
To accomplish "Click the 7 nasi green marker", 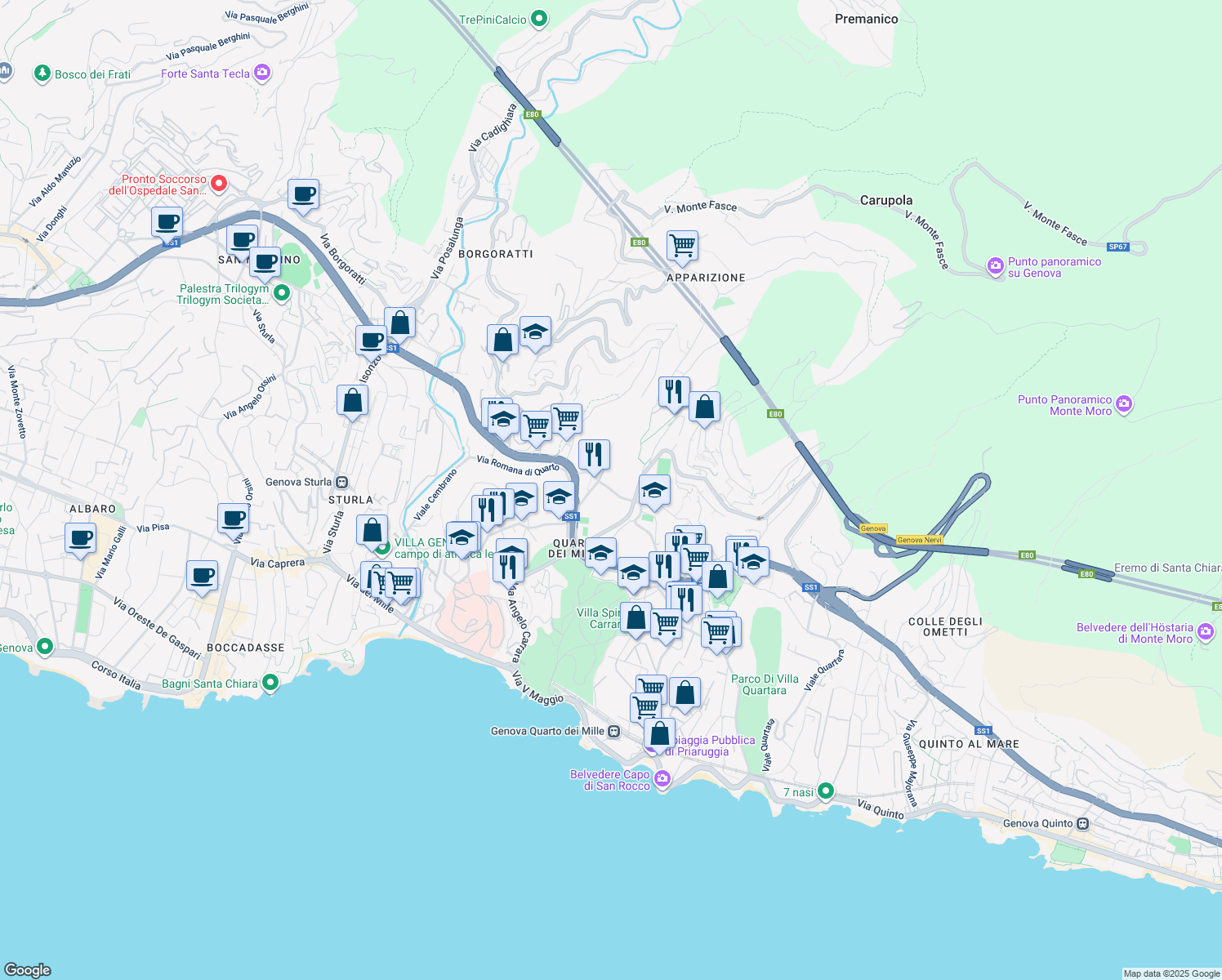I will (826, 791).
